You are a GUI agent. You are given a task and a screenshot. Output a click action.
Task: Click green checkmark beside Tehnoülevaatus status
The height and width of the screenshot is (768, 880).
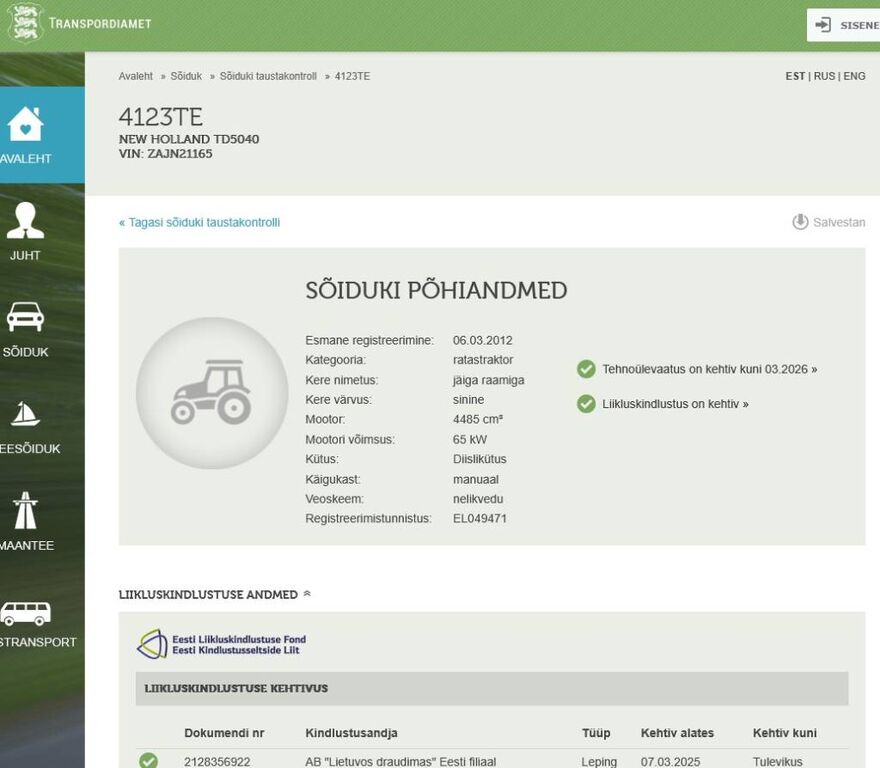point(586,369)
